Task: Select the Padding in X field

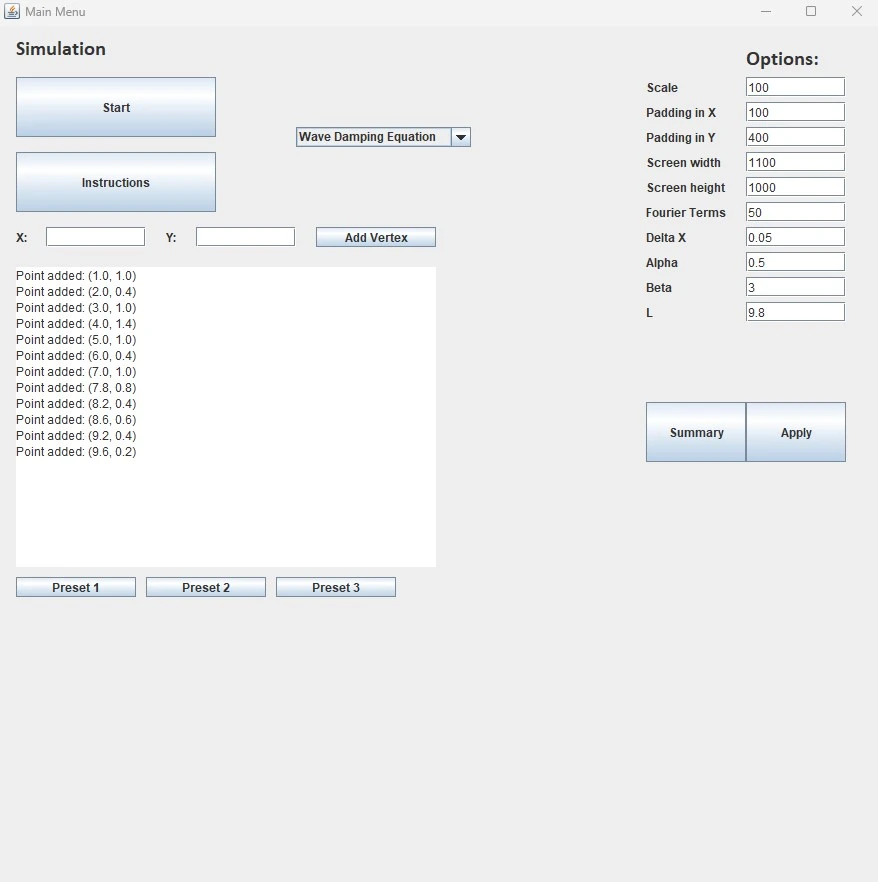Action: [x=795, y=112]
